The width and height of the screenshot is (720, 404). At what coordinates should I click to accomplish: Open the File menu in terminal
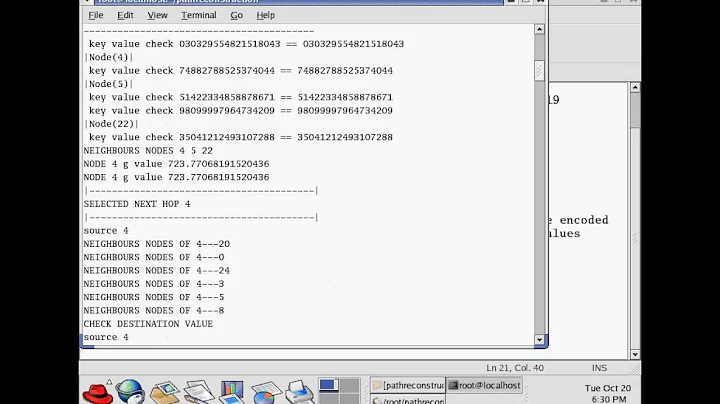point(96,15)
